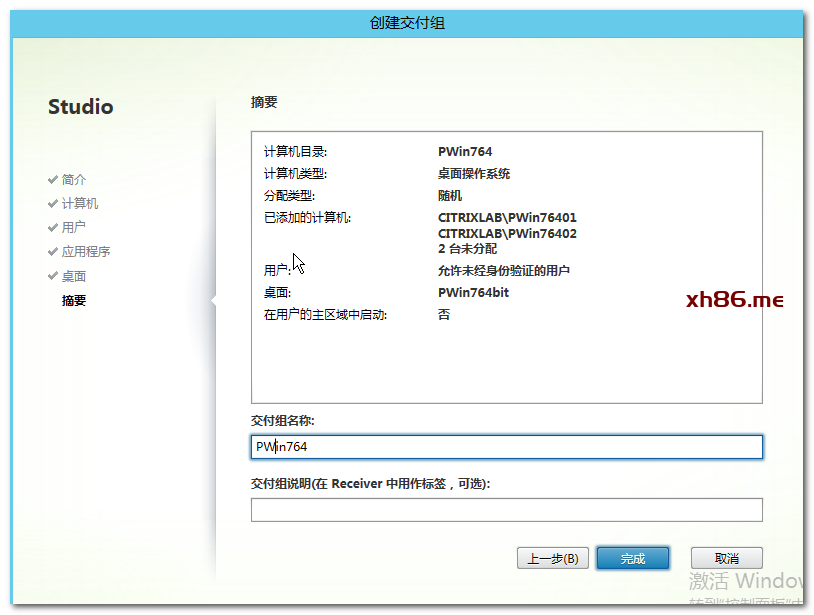
Task: Click the 创建交付组 title bar
Action: tap(407, 22)
